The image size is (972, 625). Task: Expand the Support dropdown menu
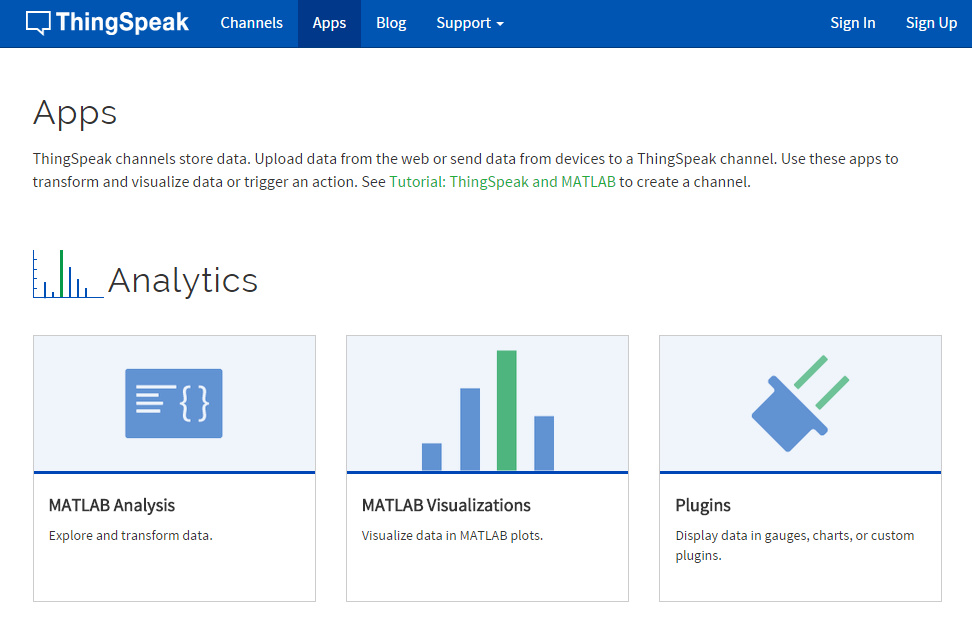[x=469, y=23]
